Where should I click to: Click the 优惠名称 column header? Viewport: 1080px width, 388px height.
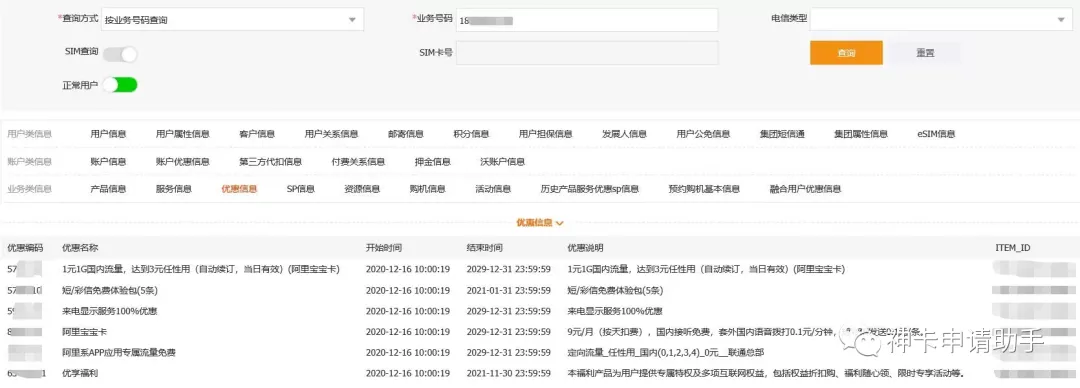click(80, 247)
